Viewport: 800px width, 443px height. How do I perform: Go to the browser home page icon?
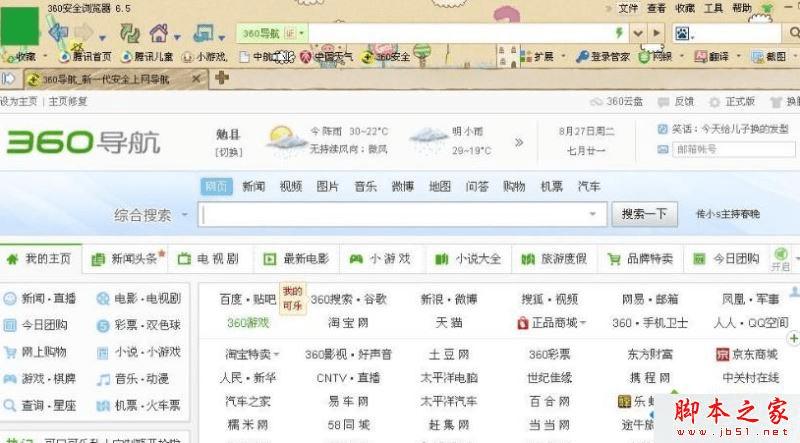pyautogui.click(x=159, y=34)
